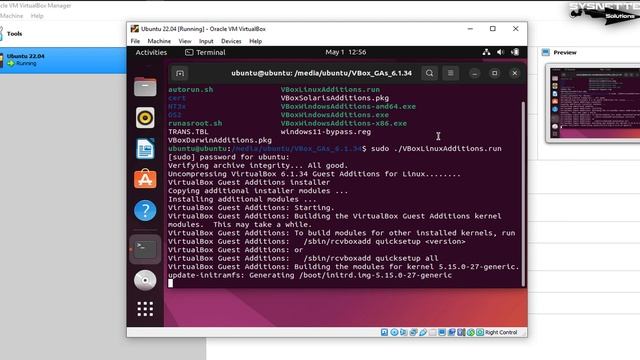This screenshot has width=640, height=360.
Task: Click VBoxDarwinAdditions.pkg in the terminal listing
Action: point(220,140)
